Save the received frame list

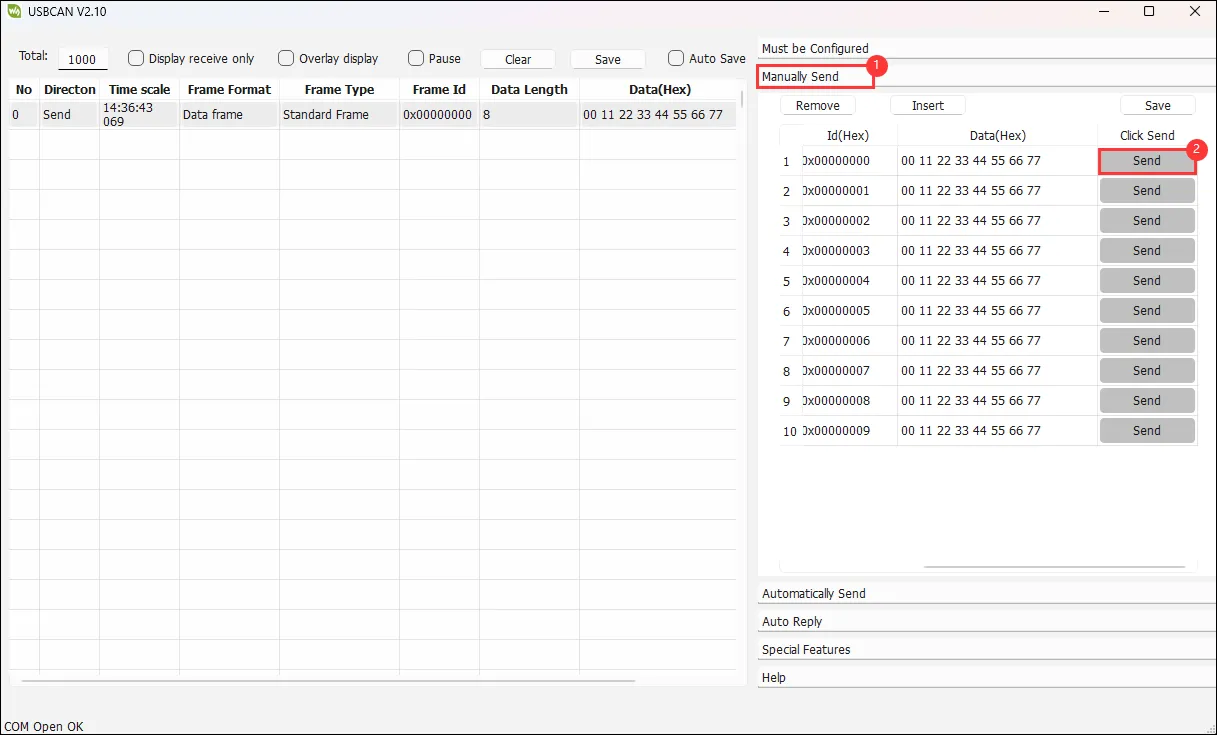tap(606, 58)
